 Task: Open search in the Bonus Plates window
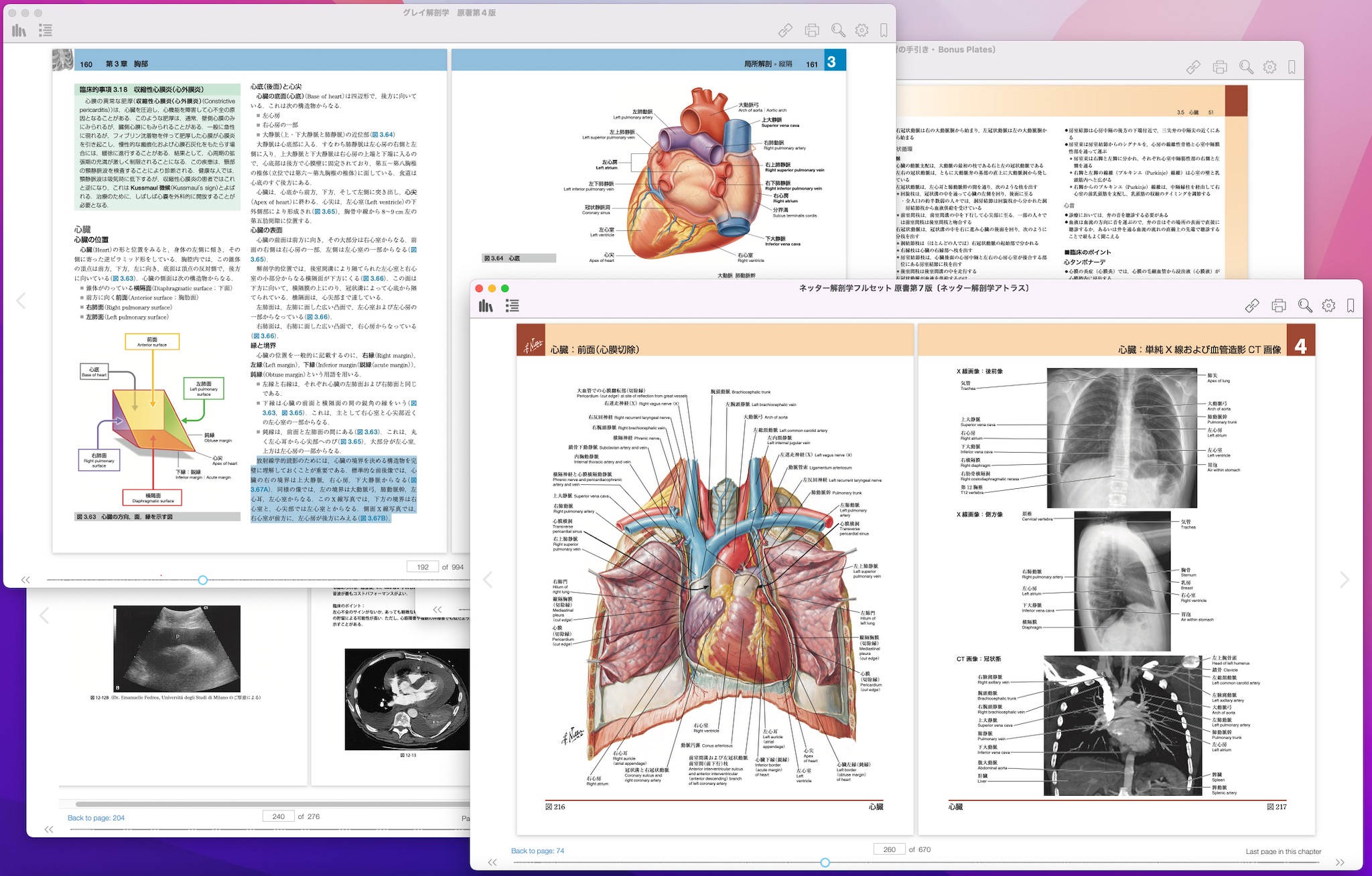pos(1246,67)
